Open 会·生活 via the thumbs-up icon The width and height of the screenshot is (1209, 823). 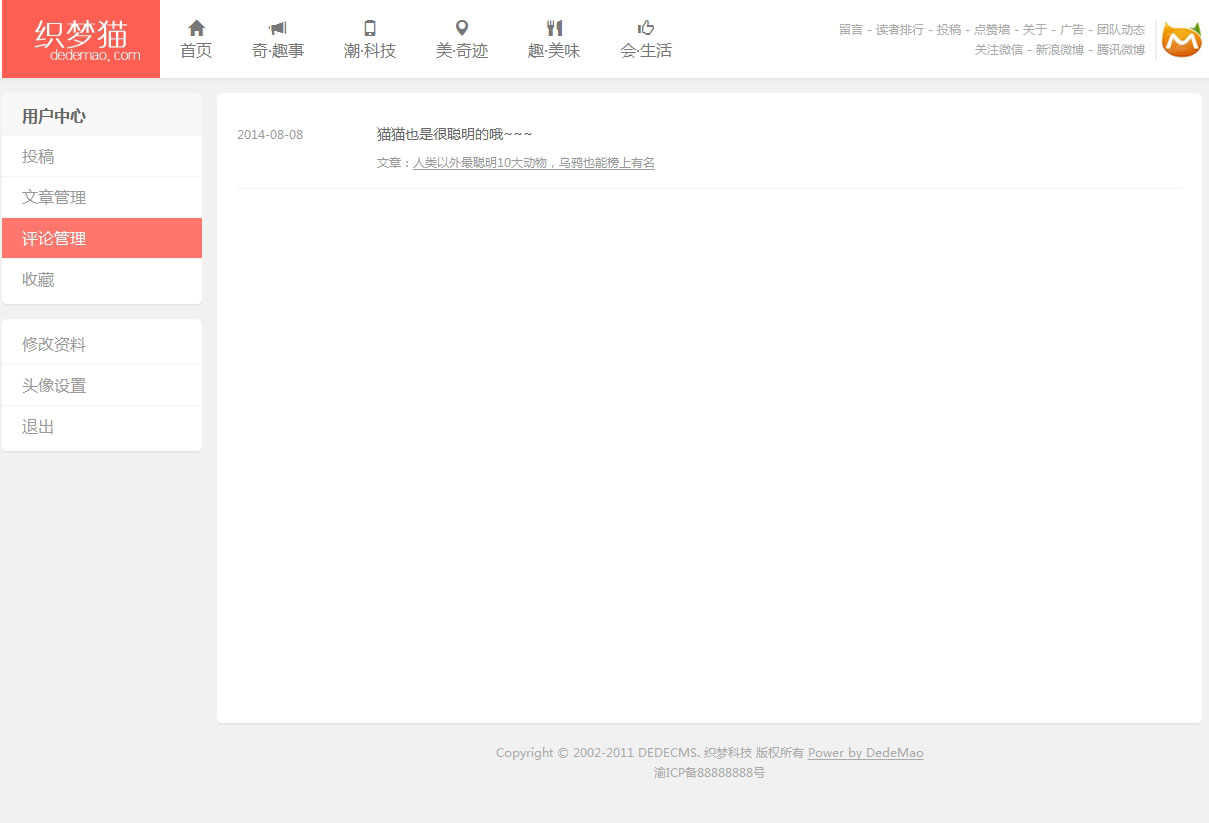coord(646,28)
